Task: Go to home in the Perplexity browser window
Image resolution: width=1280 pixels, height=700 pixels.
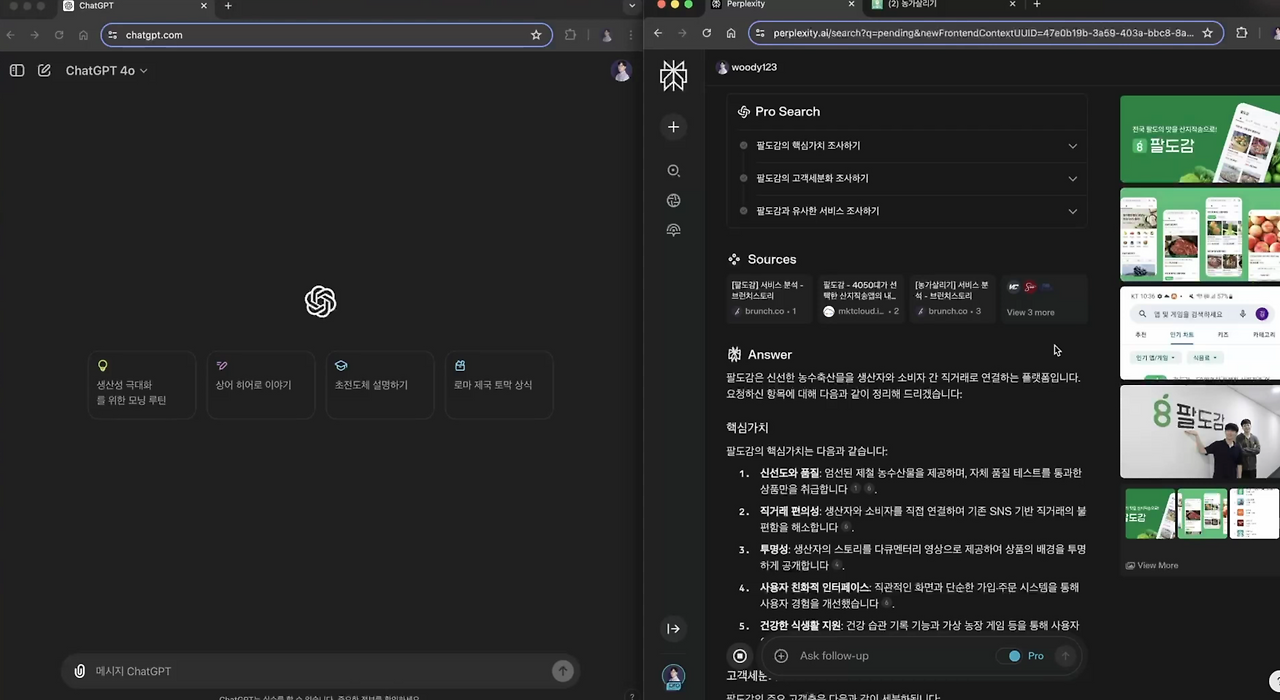Action: [731, 33]
